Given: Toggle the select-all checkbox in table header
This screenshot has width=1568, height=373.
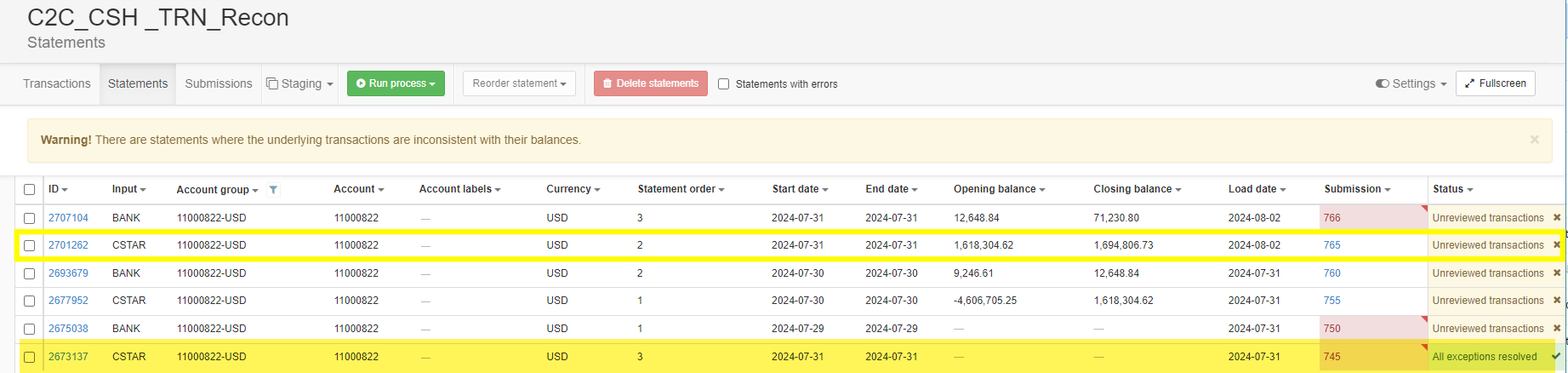Looking at the screenshot, I should click(x=30, y=190).
